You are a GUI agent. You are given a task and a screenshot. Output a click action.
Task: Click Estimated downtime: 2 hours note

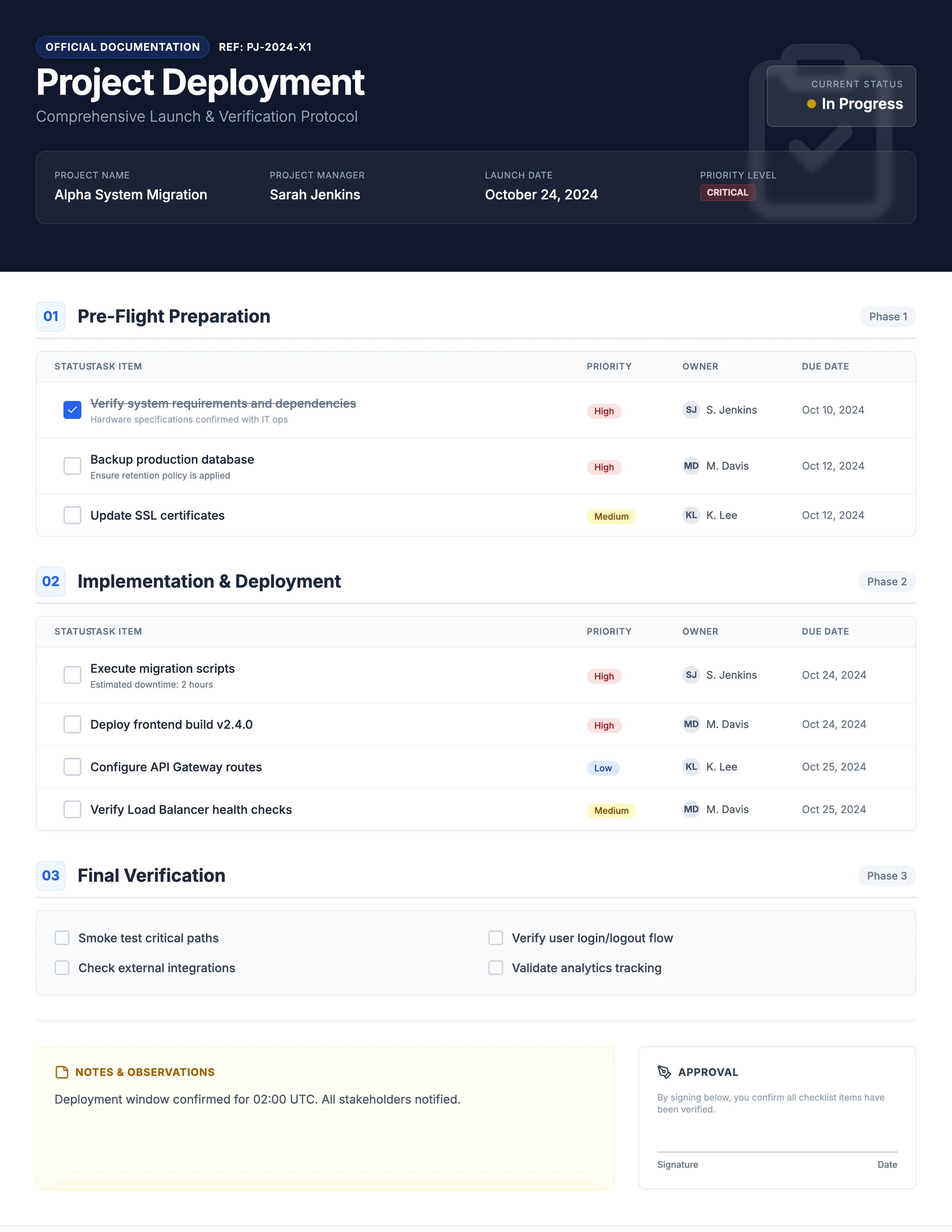152,685
